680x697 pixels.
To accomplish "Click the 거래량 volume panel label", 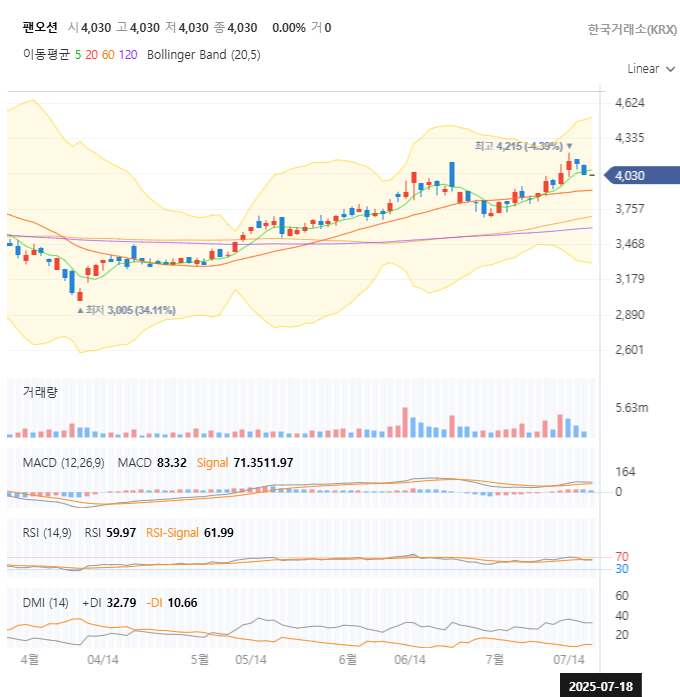I will tap(40, 392).
